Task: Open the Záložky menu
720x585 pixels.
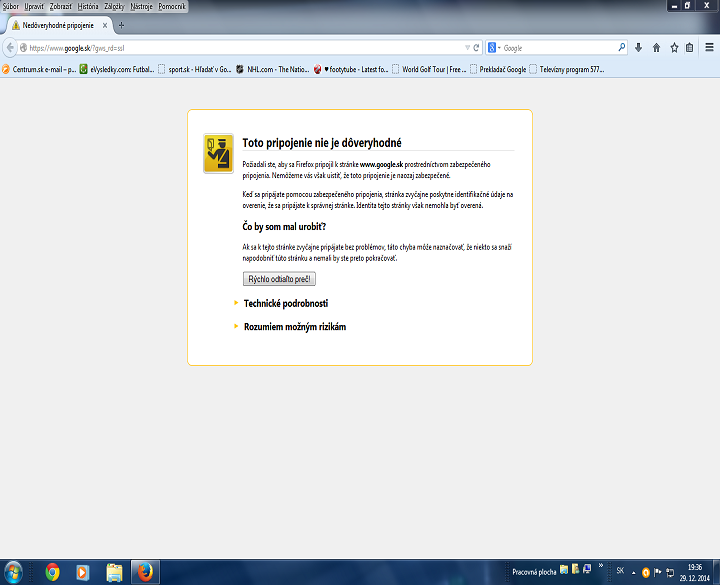Action: pos(116,6)
